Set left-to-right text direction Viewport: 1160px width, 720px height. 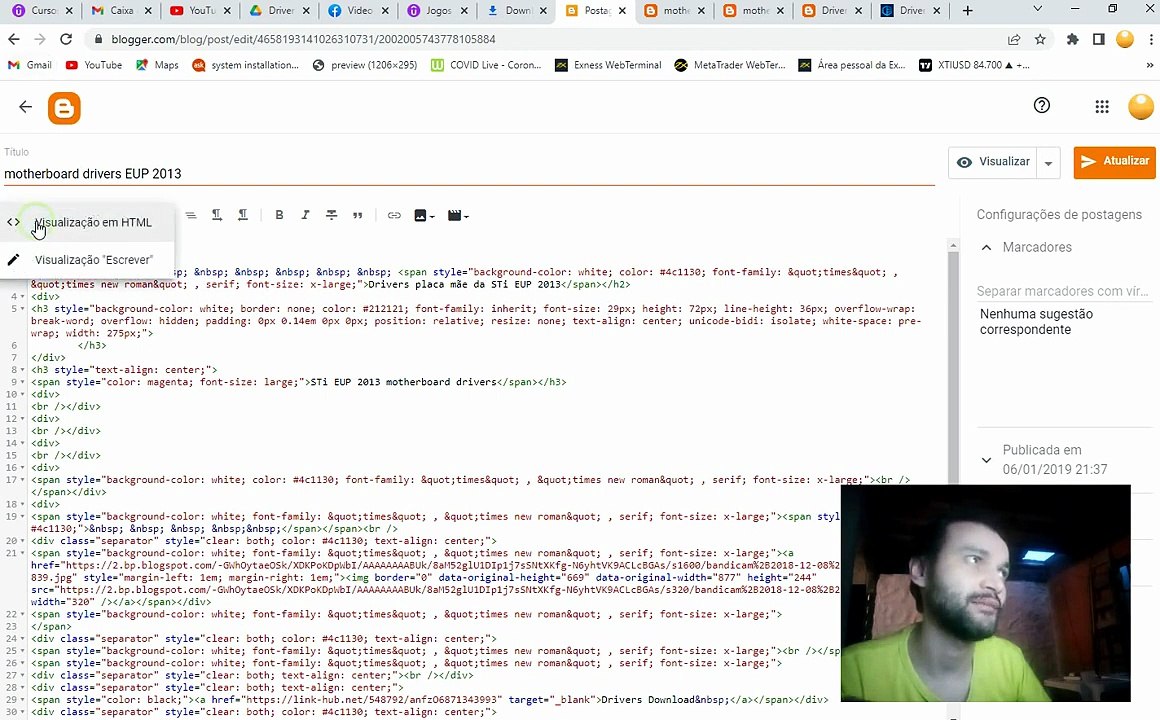tap(217, 215)
